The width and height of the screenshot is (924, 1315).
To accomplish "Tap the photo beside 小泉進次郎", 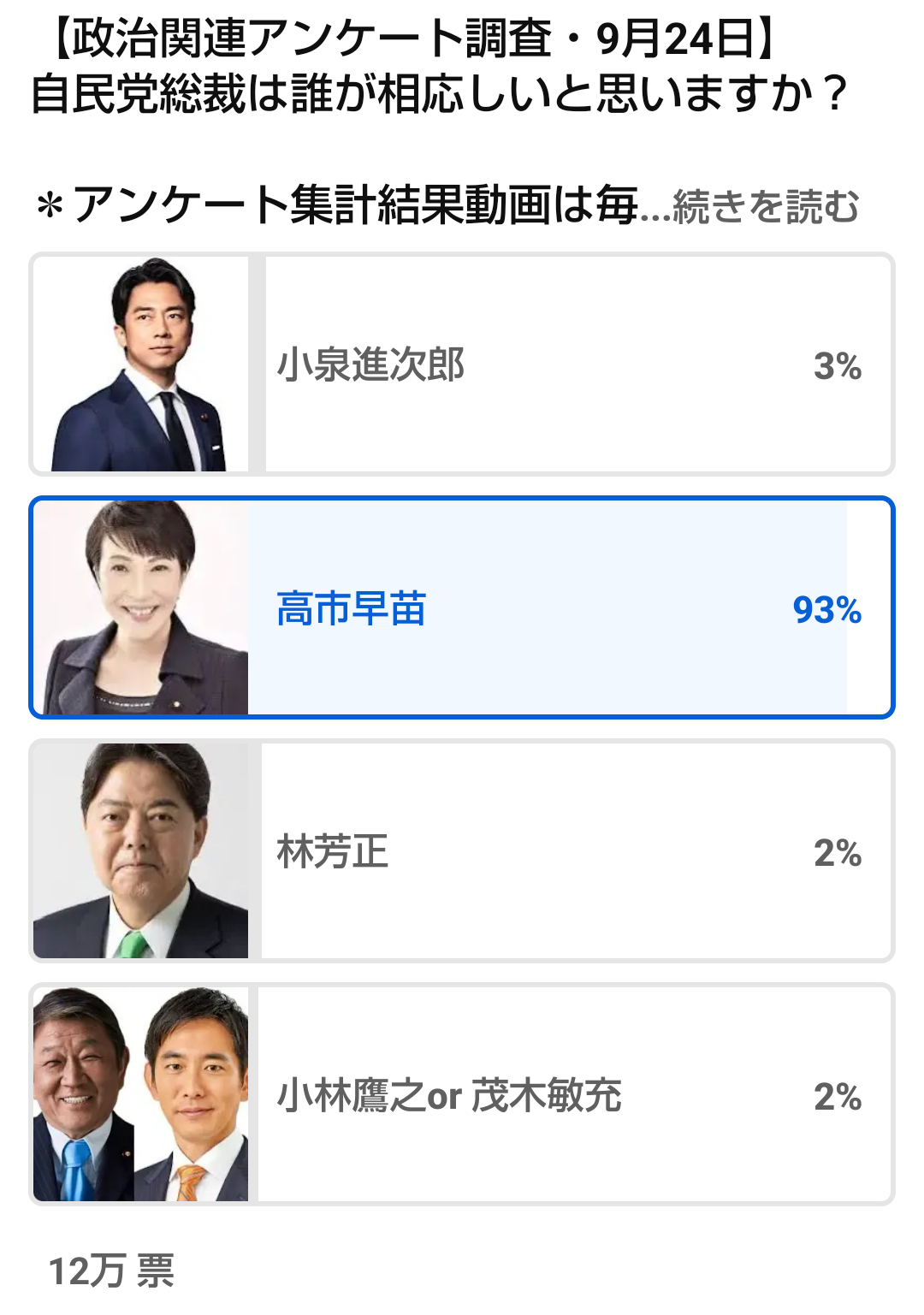I will 140,365.
